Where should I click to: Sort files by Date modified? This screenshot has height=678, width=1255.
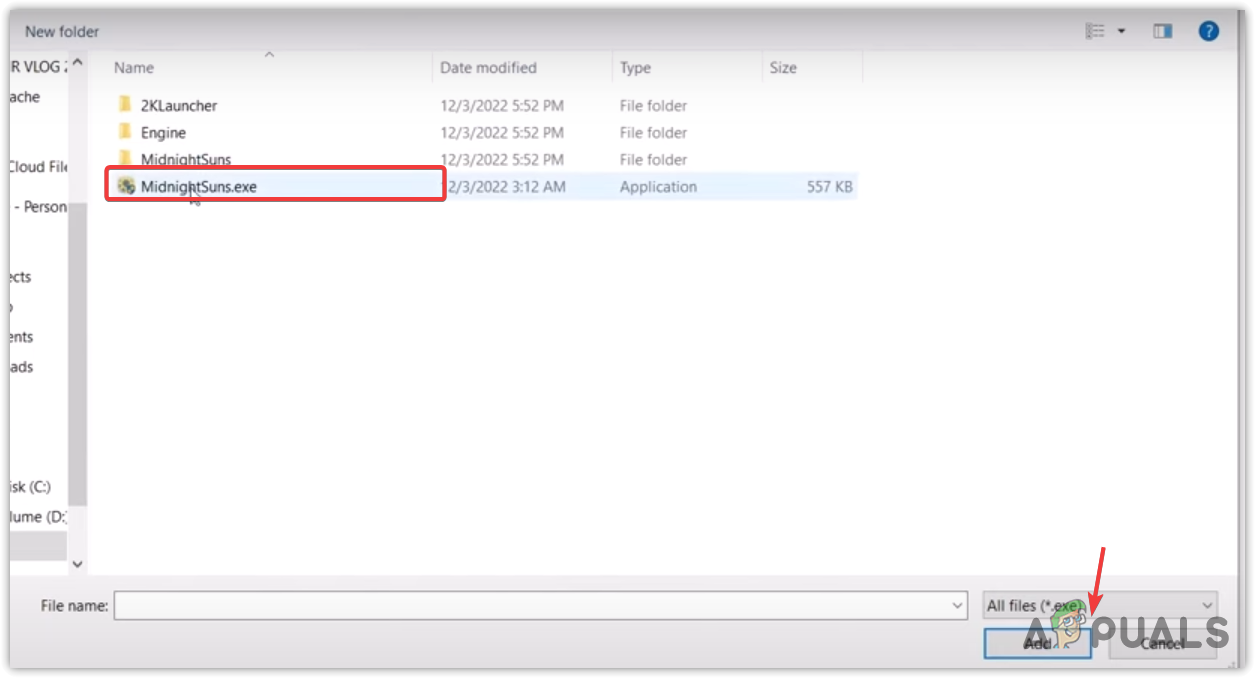coord(488,67)
